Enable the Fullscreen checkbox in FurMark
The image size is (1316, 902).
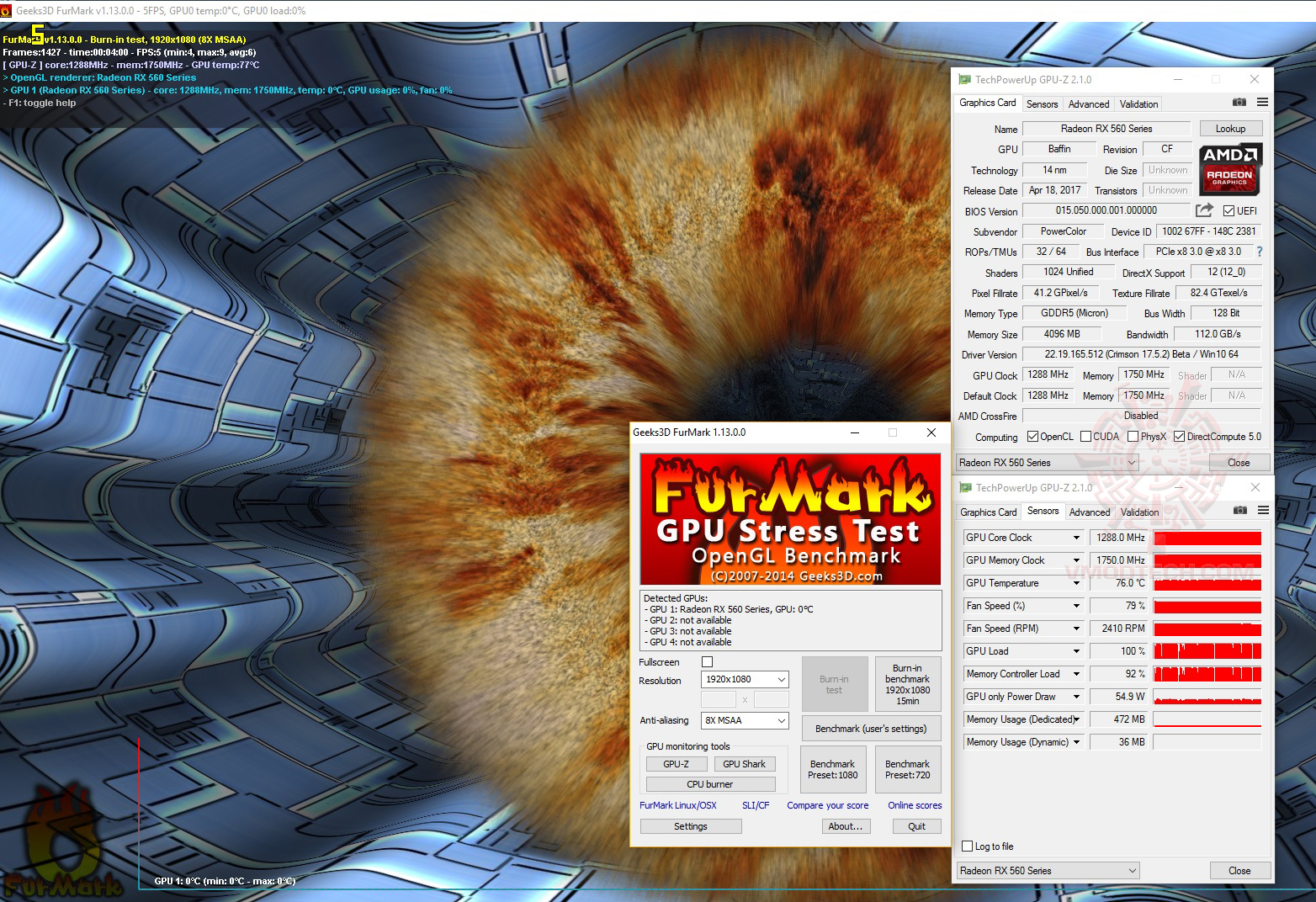(x=707, y=662)
